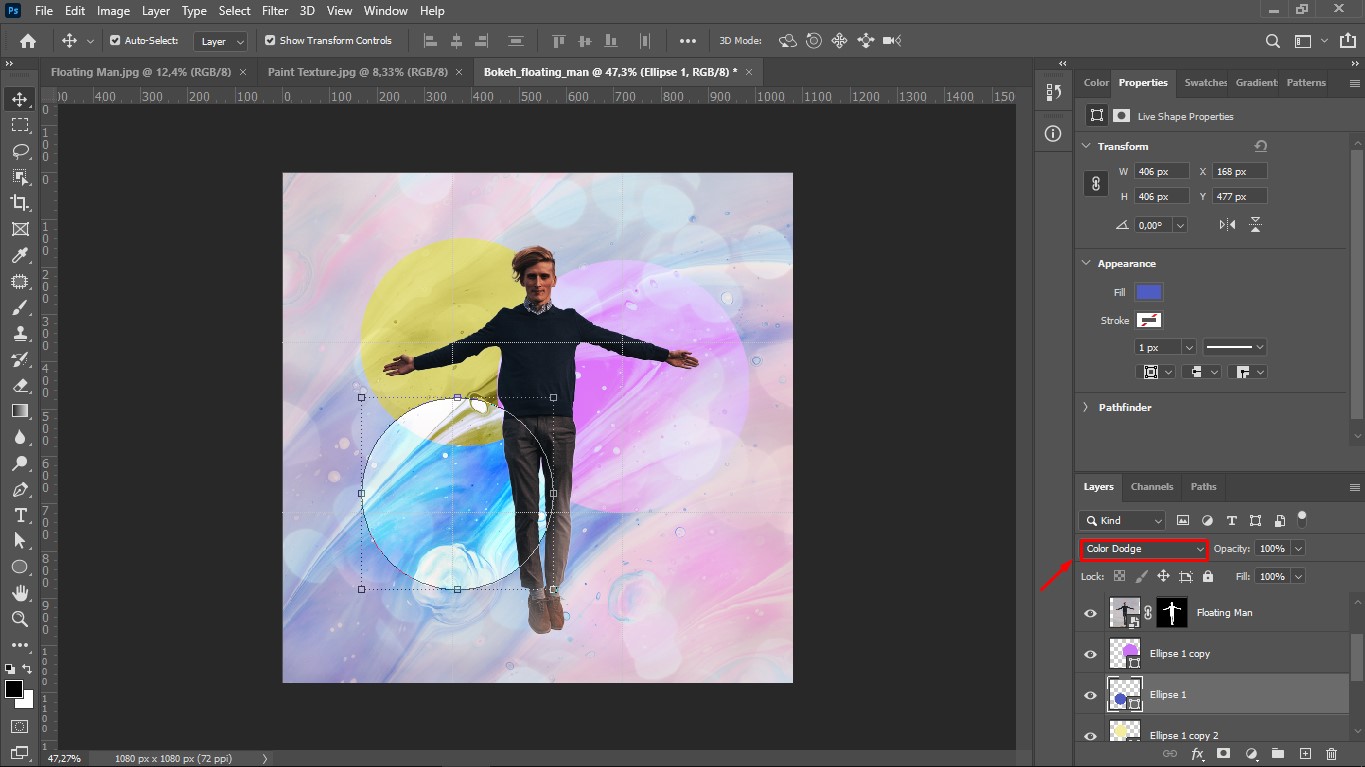Select the Rectangular Marquee tool
The width and height of the screenshot is (1365, 767).
click(20, 125)
